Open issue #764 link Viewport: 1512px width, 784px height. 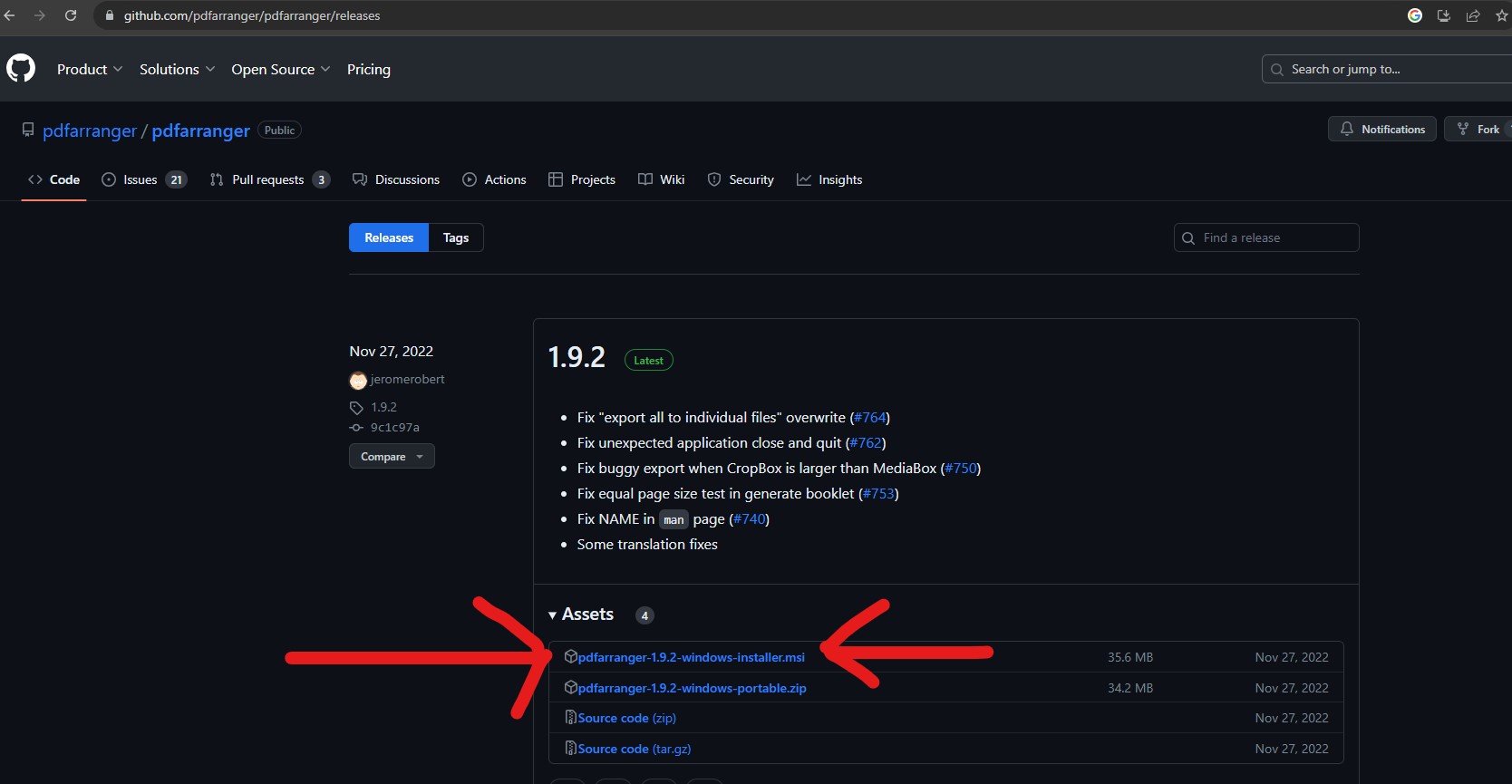[869, 417]
